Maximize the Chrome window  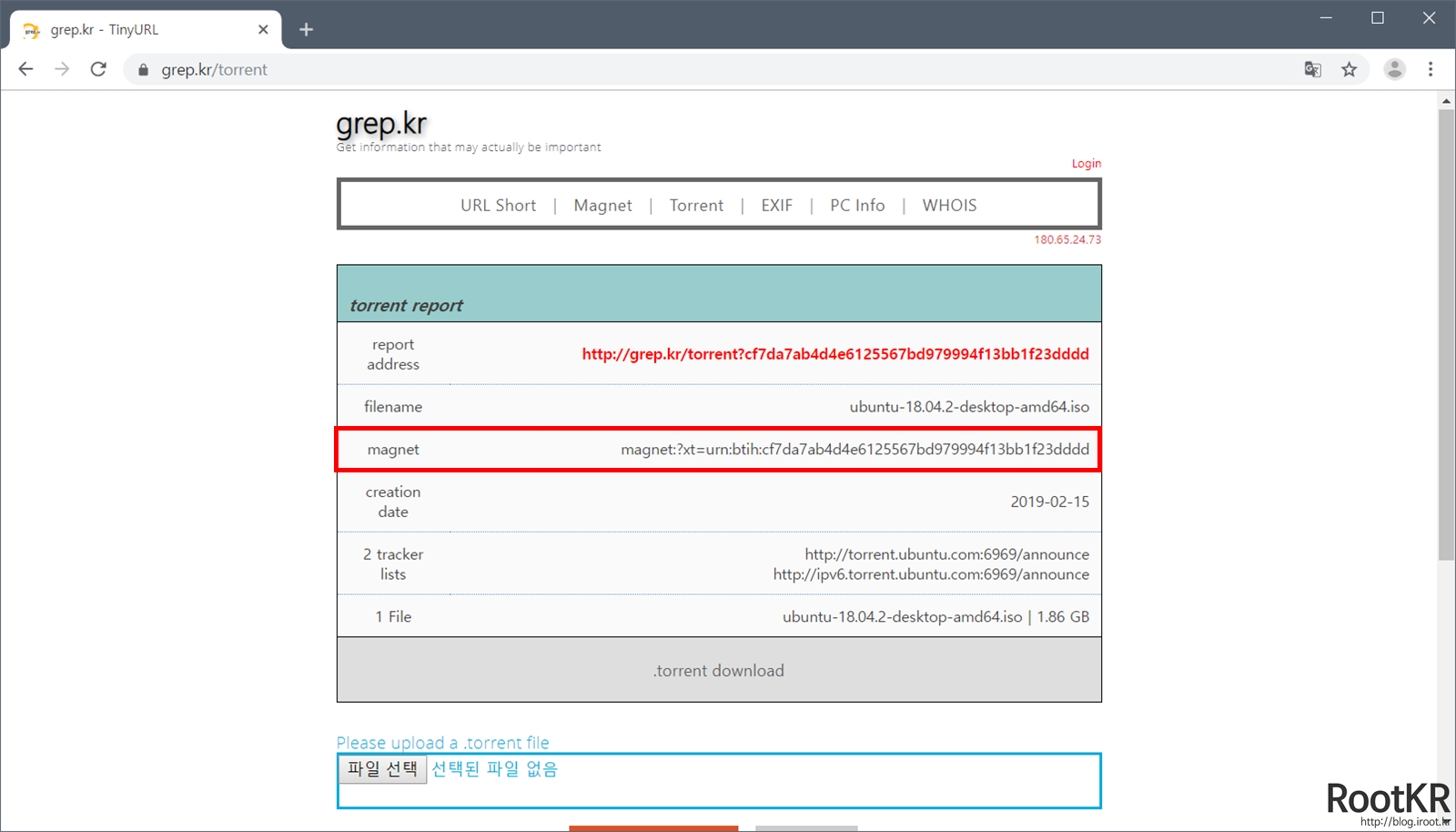point(1378,18)
